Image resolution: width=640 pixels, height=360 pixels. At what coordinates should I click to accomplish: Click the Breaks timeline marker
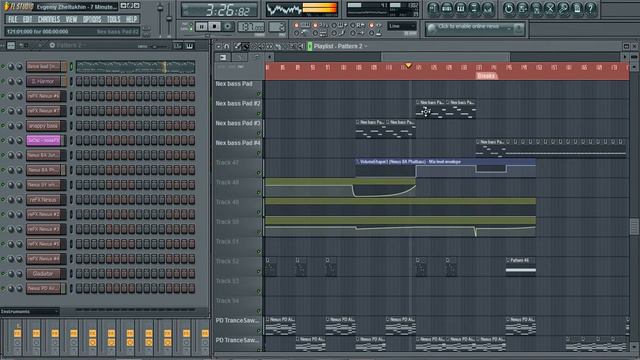click(486, 76)
